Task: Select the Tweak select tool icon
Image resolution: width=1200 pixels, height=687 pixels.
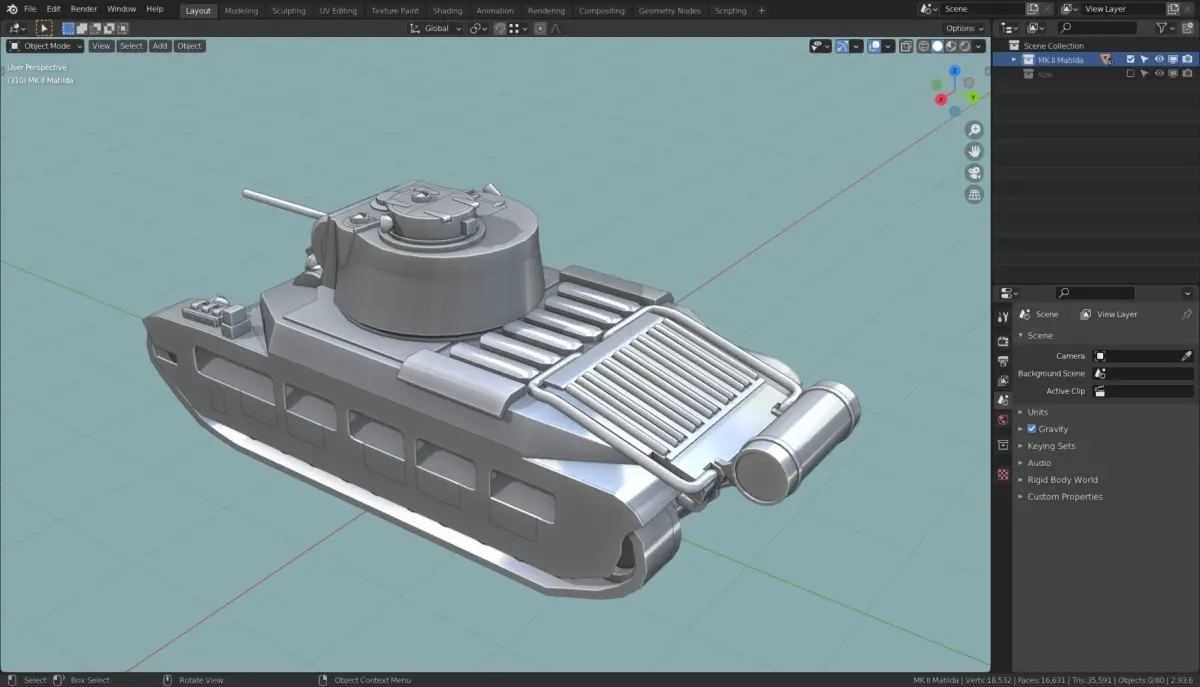Action: coord(44,28)
